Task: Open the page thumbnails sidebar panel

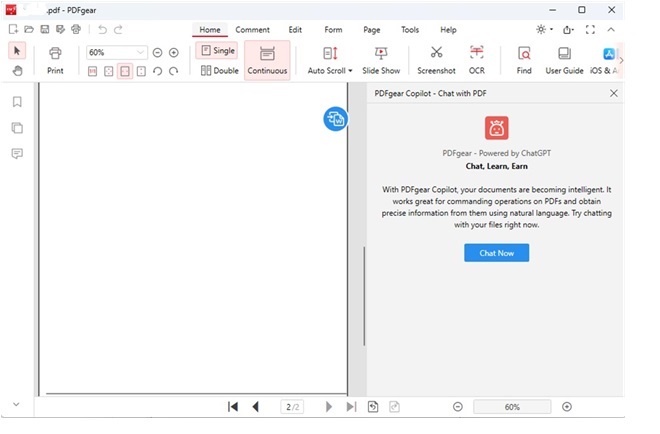Action: pos(17,128)
